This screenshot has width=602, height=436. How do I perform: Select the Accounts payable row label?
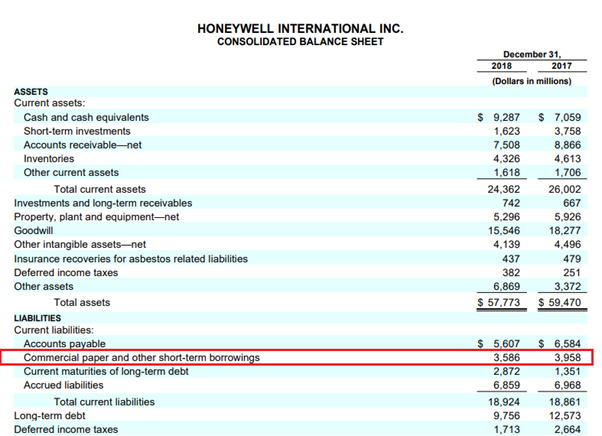[x=64, y=343]
